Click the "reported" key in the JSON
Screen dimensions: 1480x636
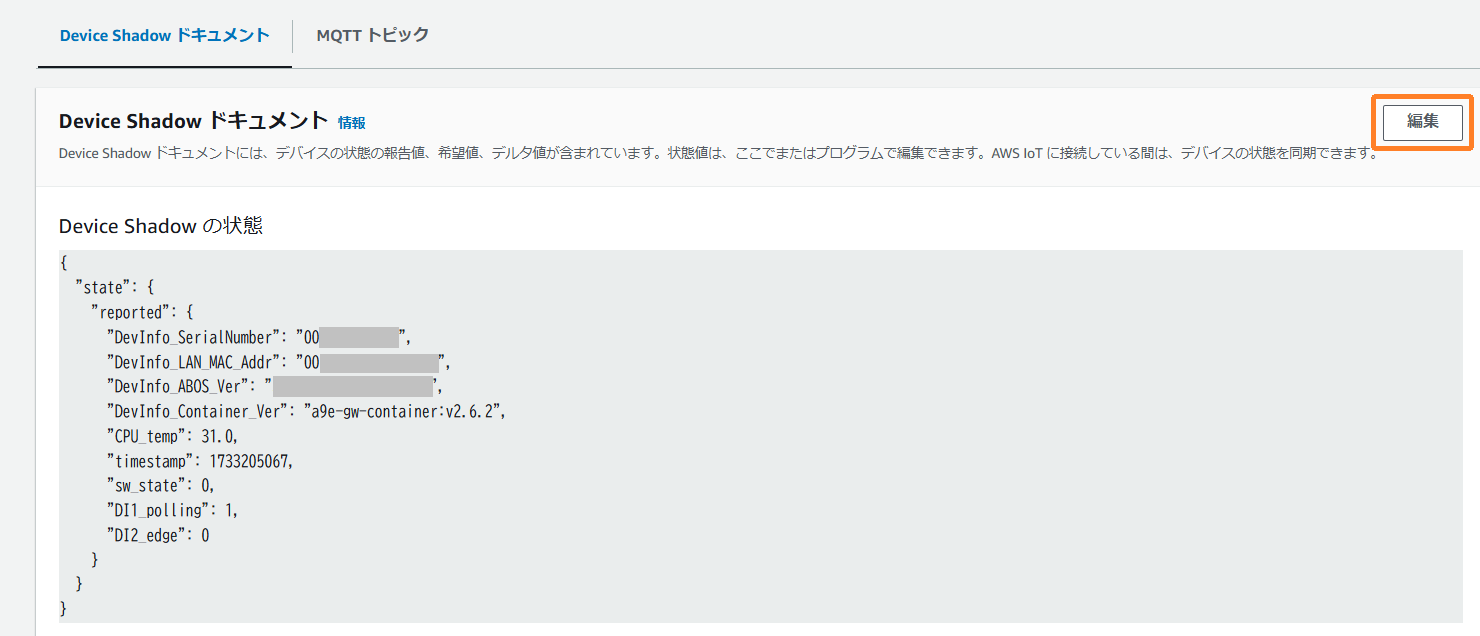[130, 312]
